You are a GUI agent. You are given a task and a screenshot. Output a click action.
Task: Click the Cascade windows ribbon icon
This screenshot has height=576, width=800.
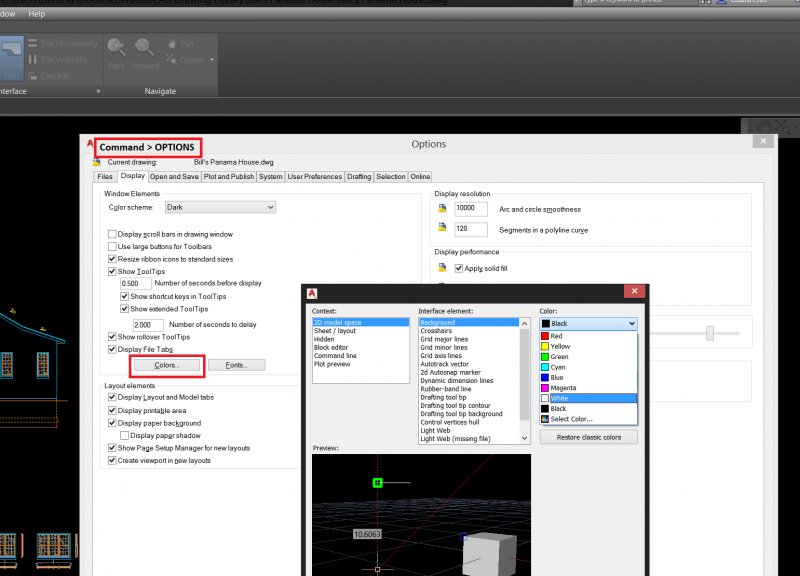[33, 76]
